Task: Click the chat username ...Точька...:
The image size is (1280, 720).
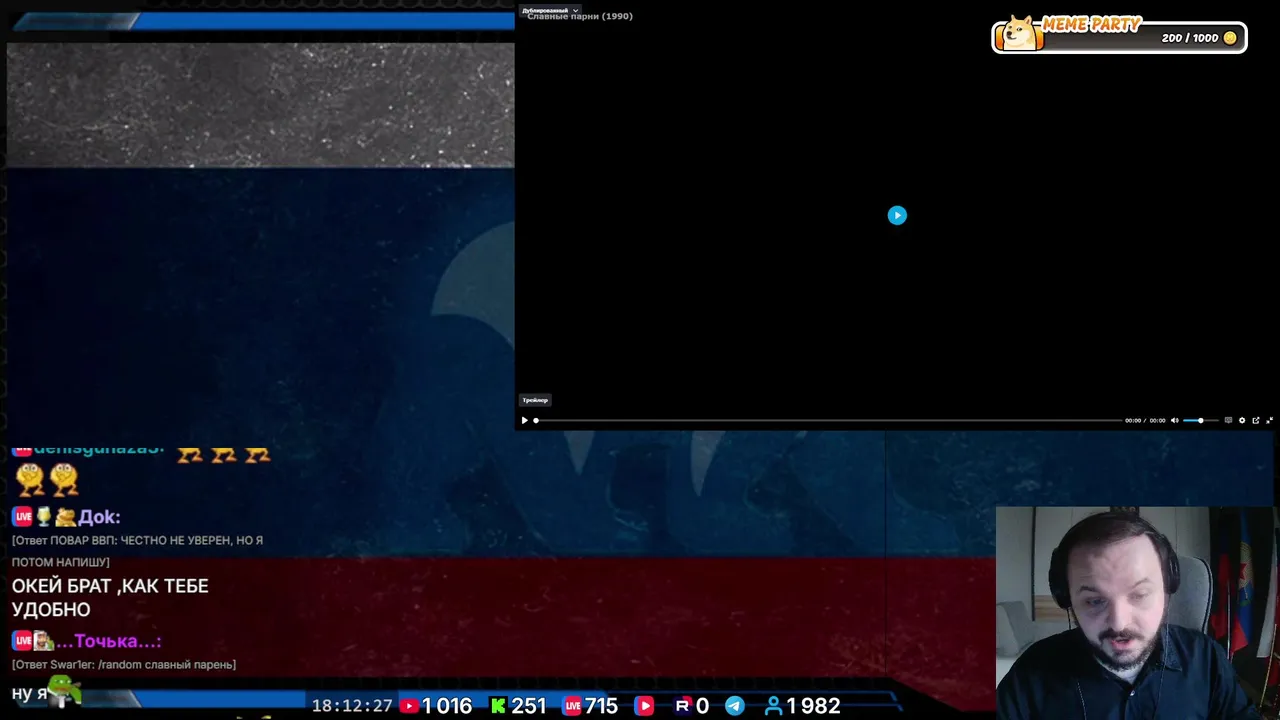Action: pos(108,641)
